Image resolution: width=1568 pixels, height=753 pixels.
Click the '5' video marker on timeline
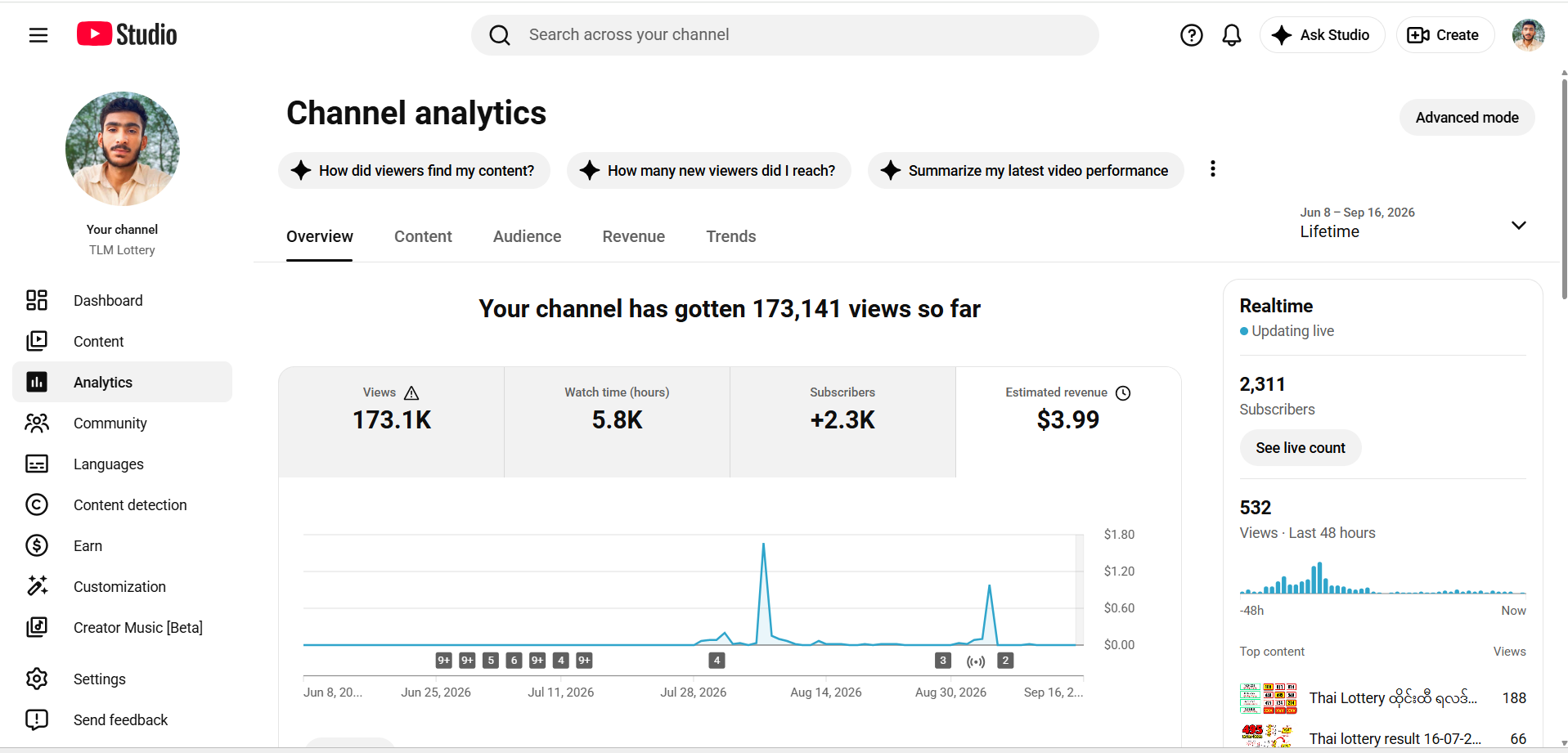[x=491, y=661]
